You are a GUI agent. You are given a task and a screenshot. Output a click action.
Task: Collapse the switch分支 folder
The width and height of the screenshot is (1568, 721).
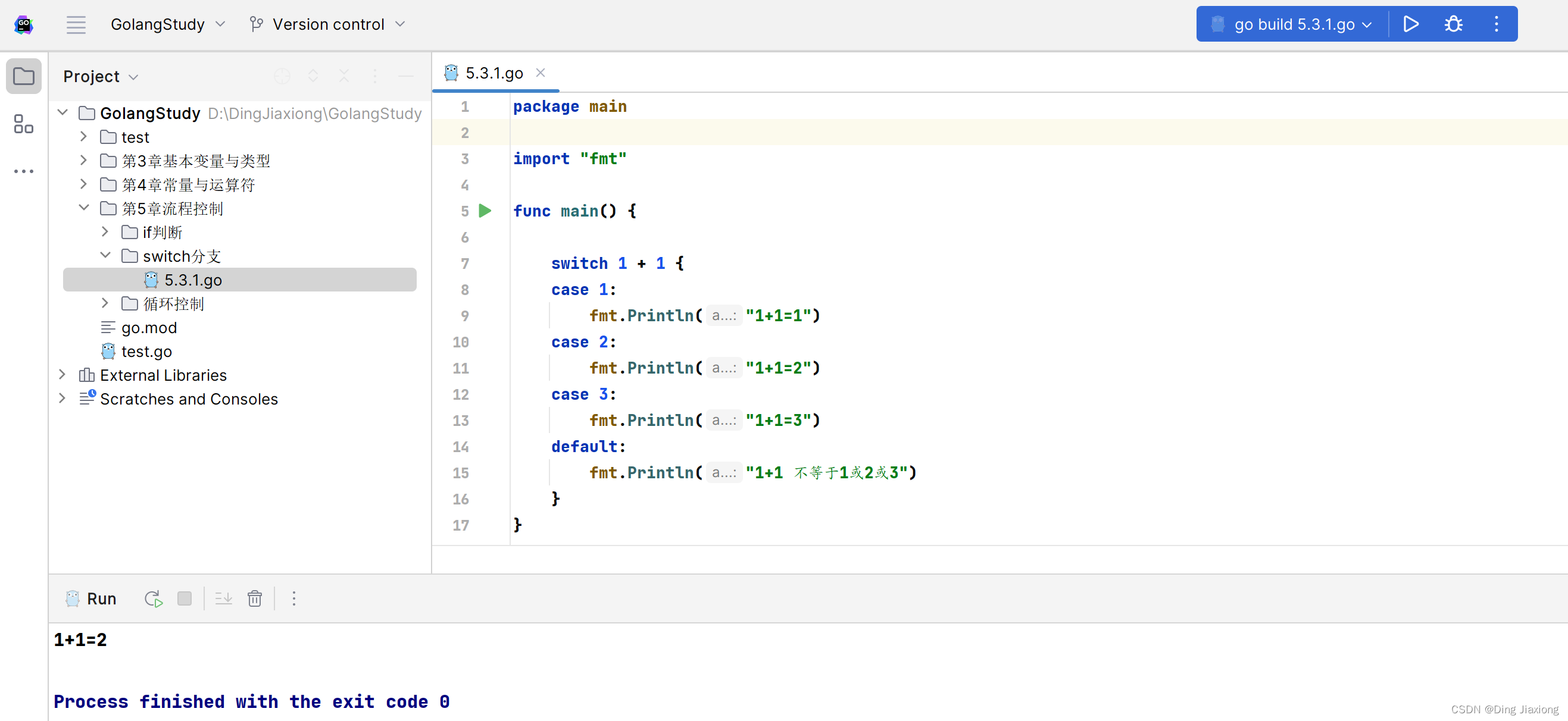(x=105, y=256)
